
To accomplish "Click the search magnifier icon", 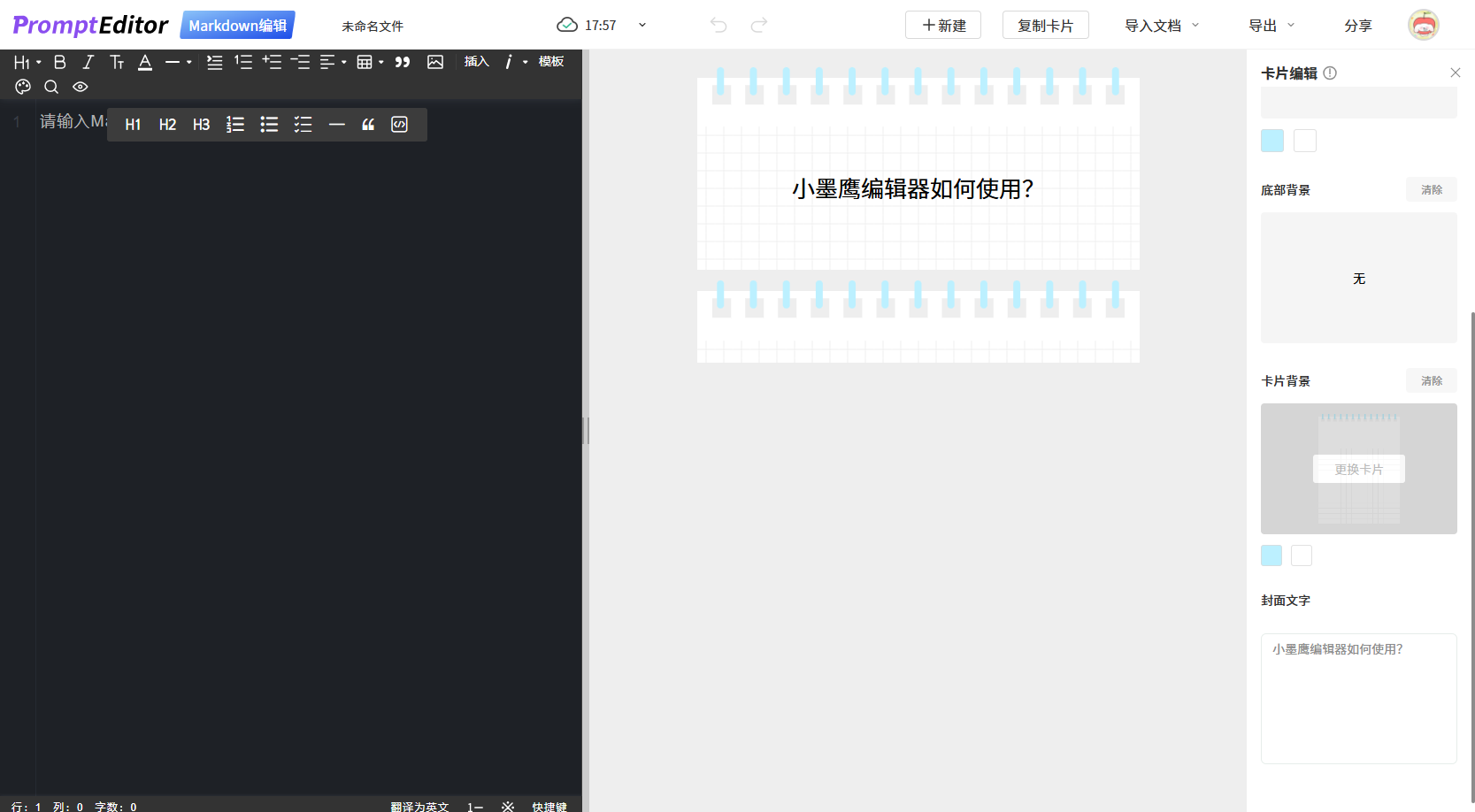I will (x=51, y=87).
